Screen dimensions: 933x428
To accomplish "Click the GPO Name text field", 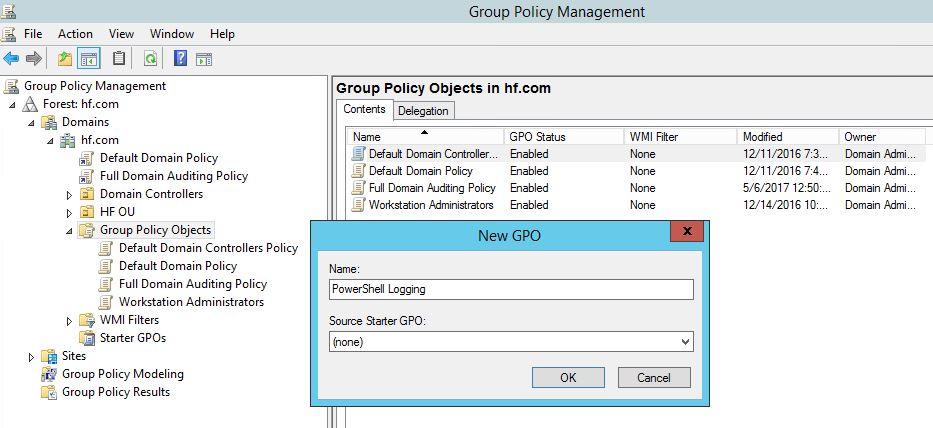I will click(510, 289).
